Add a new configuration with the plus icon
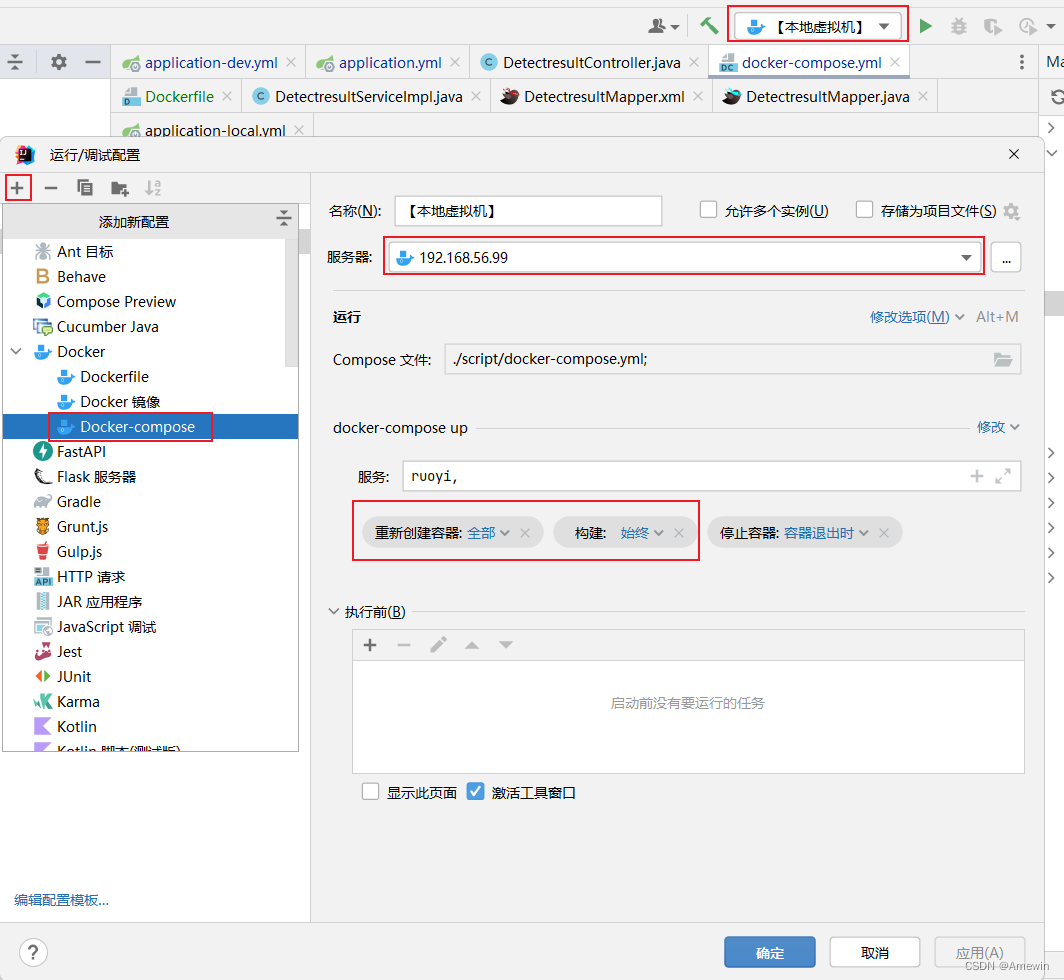The image size is (1064, 980). [16, 188]
